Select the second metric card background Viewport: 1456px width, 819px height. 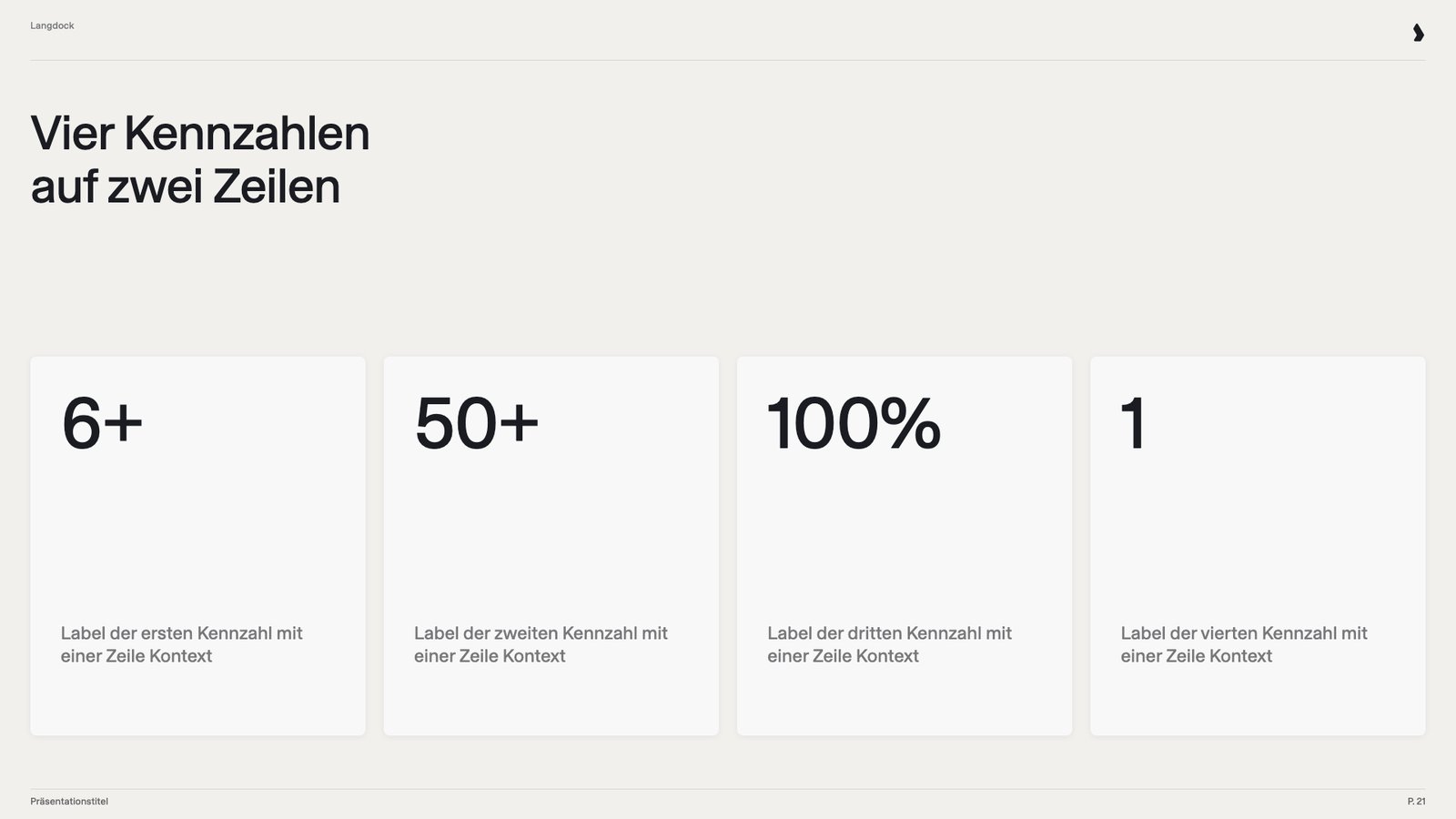[x=551, y=546]
